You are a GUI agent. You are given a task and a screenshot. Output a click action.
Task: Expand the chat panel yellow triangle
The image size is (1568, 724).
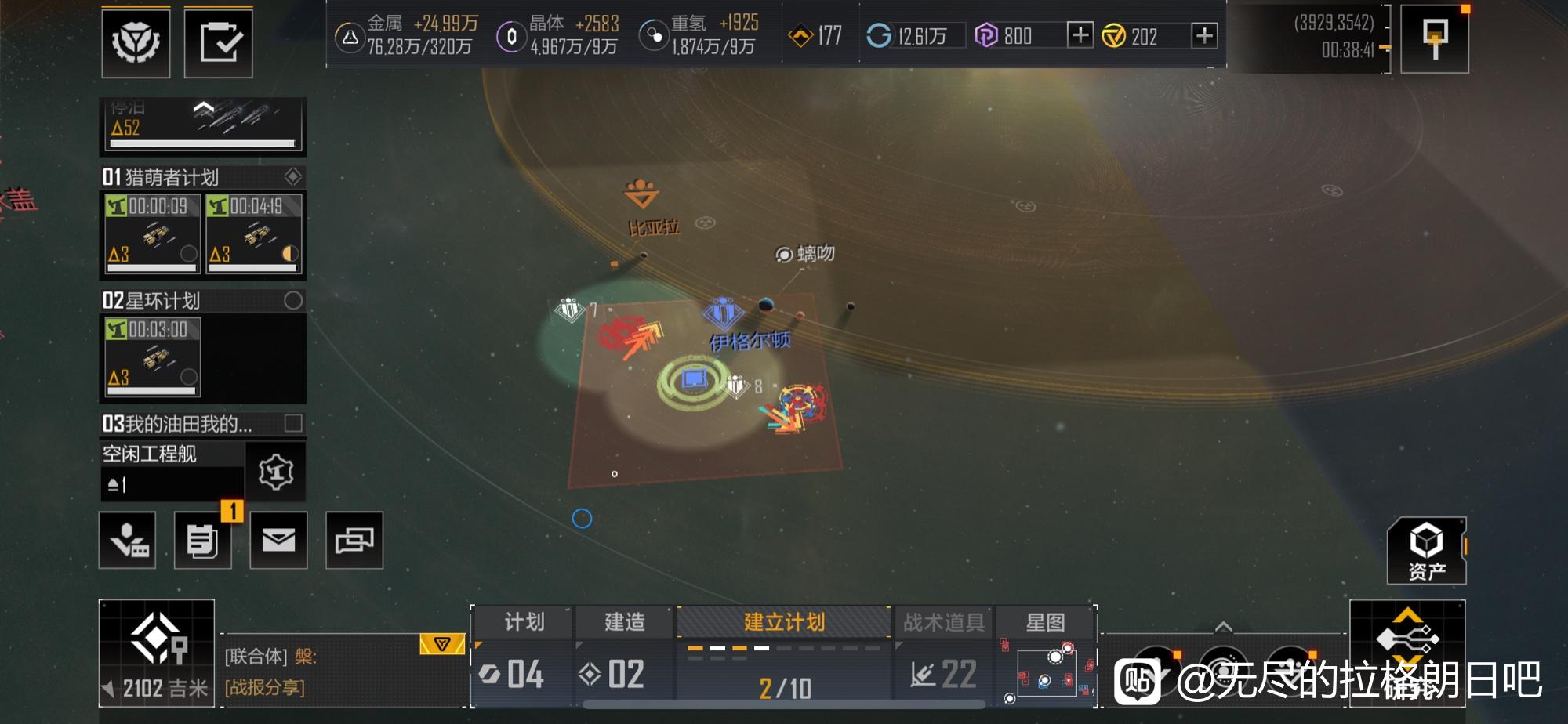click(442, 644)
